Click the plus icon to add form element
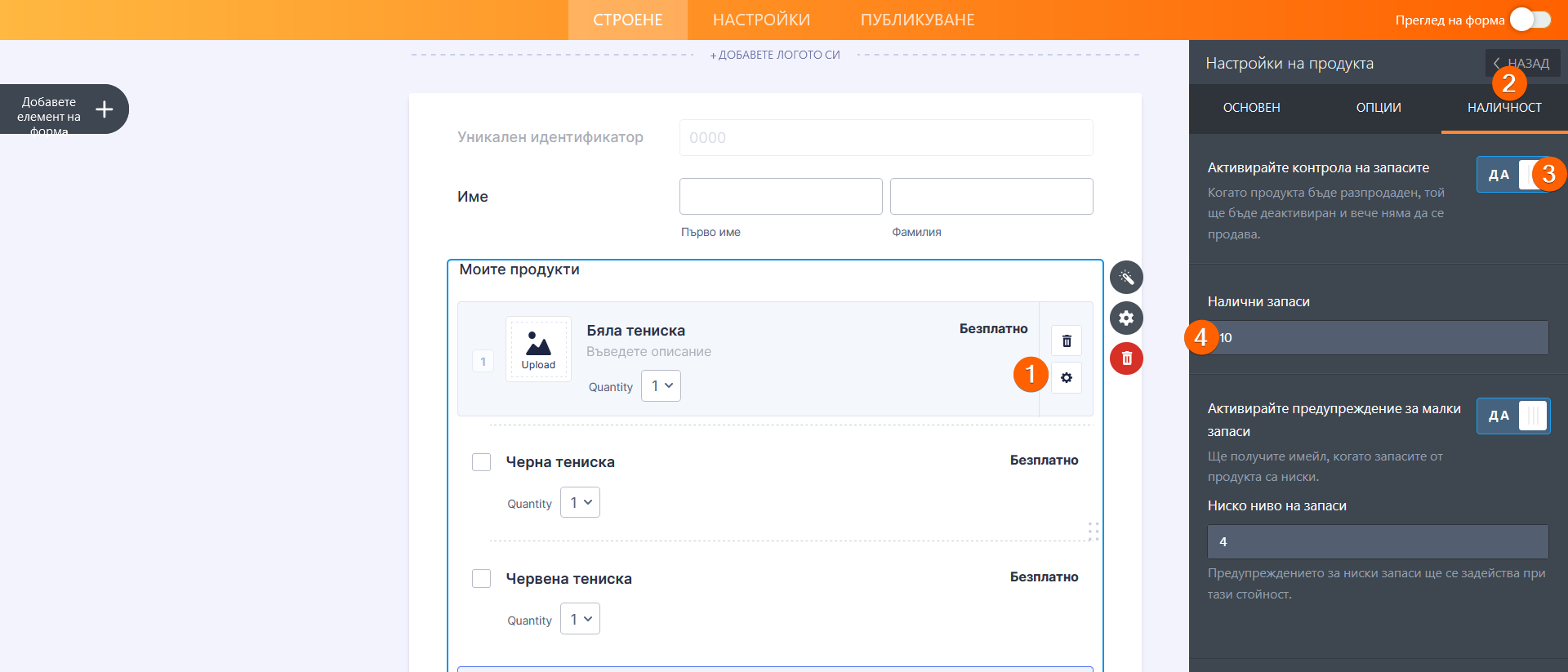This screenshot has height=672, width=1568. pyautogui.click(x=105, y=109)
